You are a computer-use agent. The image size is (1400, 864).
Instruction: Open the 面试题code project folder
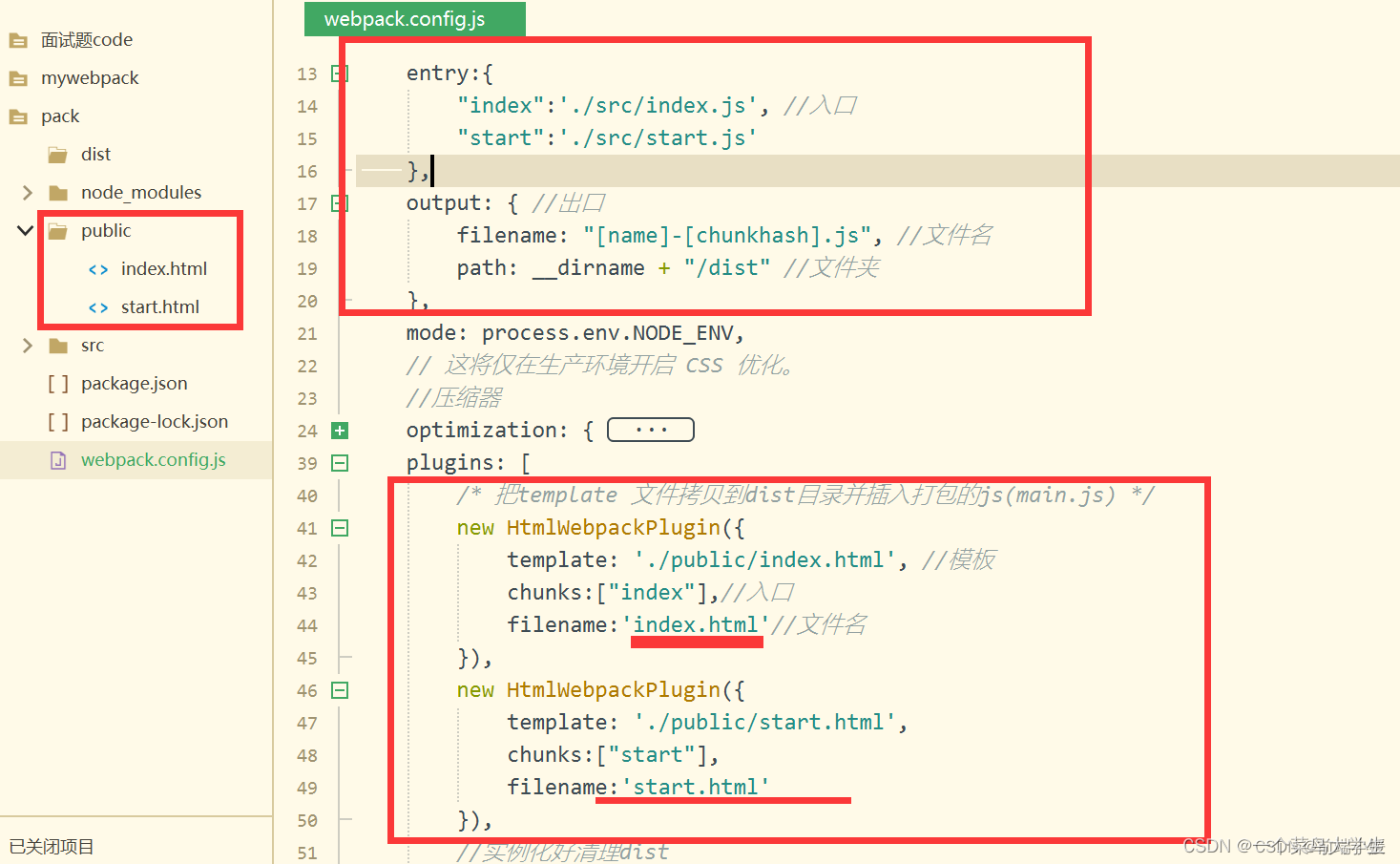pos(86,40)
